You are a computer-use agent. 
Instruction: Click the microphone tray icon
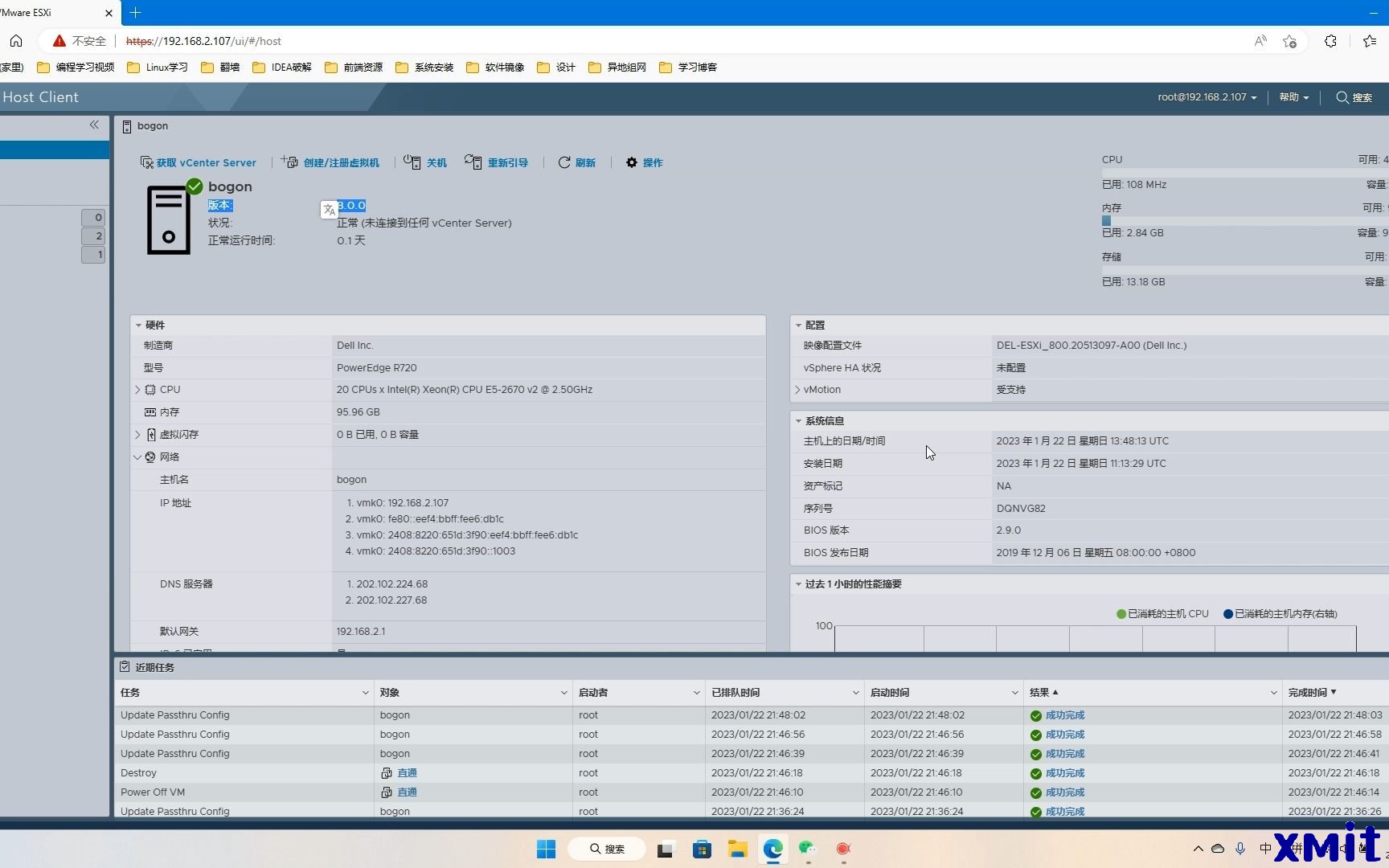pos(1240,850)
